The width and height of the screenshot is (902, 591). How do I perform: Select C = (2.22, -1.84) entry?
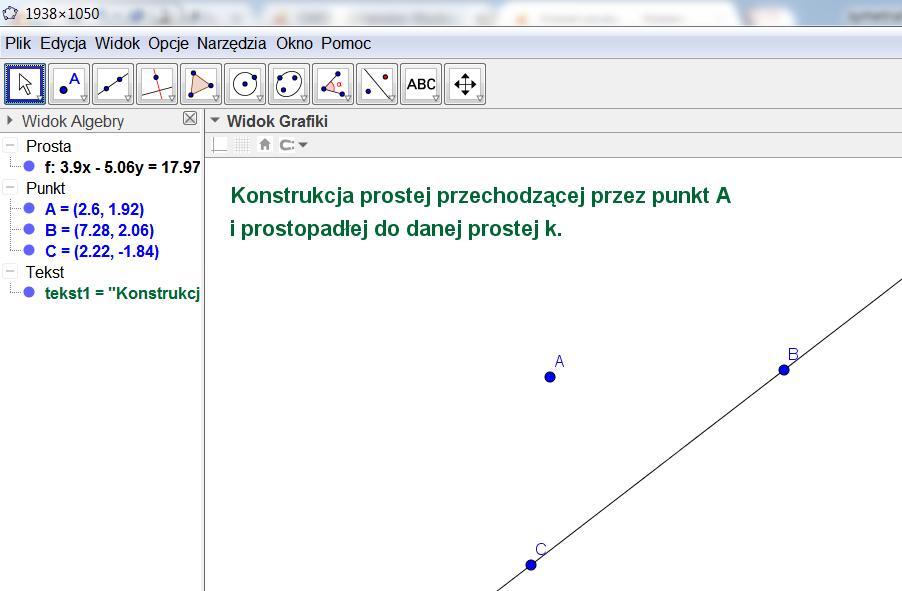point(102,251)
